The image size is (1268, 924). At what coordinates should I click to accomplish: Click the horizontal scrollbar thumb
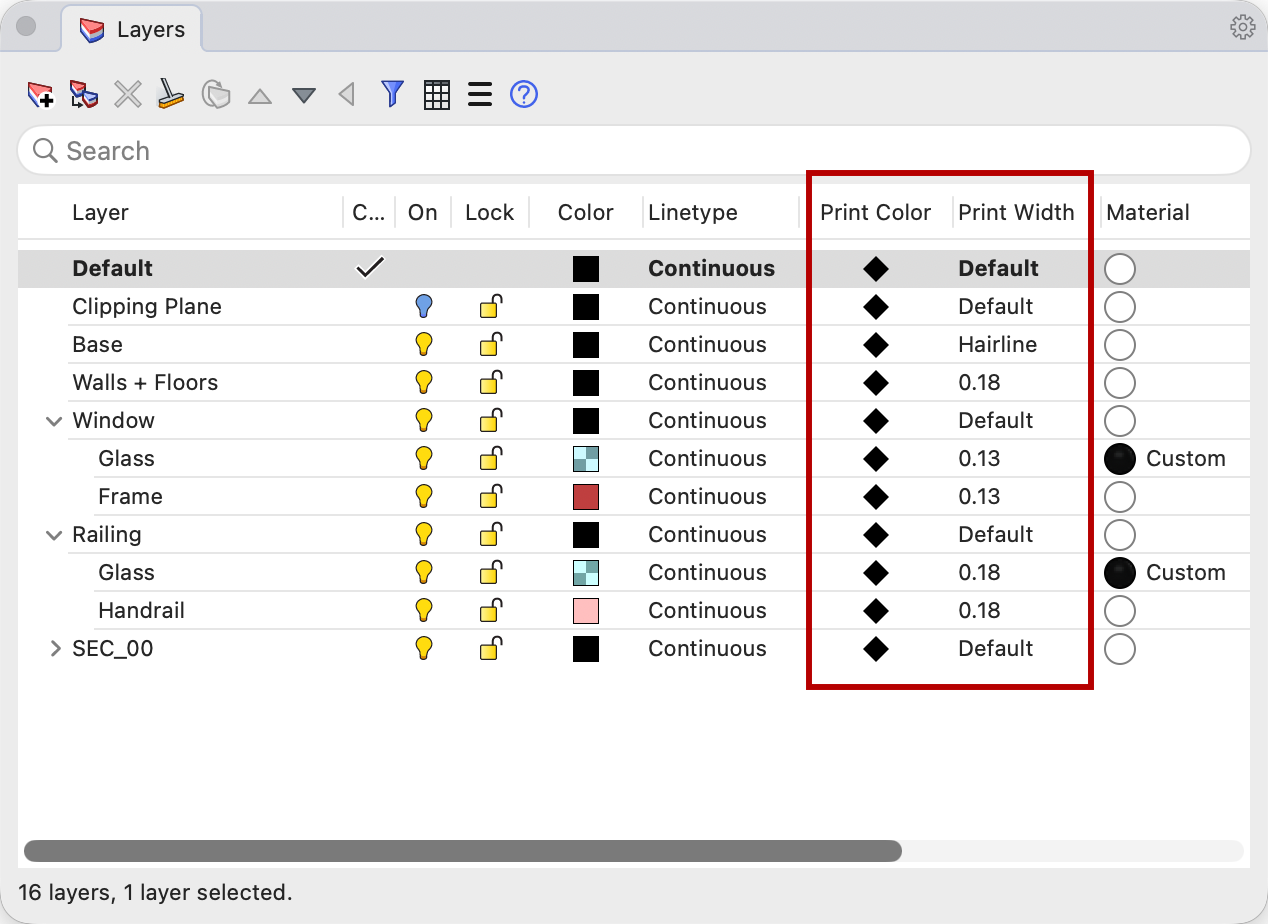pos(463,851)
